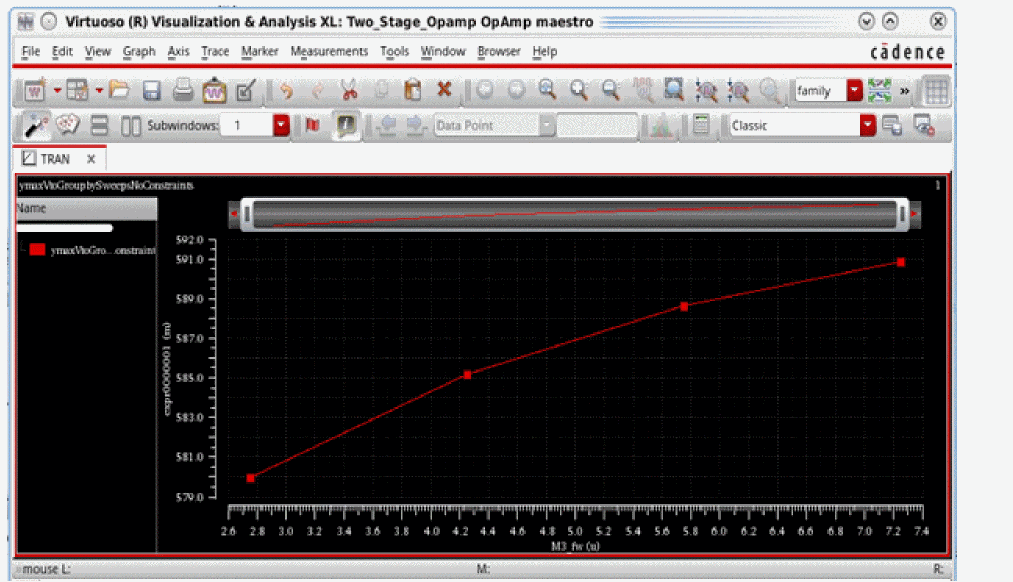Open the family plotting mode dropdown
This screenshot has height=582, width=1013.
click(x=855, y=91)
